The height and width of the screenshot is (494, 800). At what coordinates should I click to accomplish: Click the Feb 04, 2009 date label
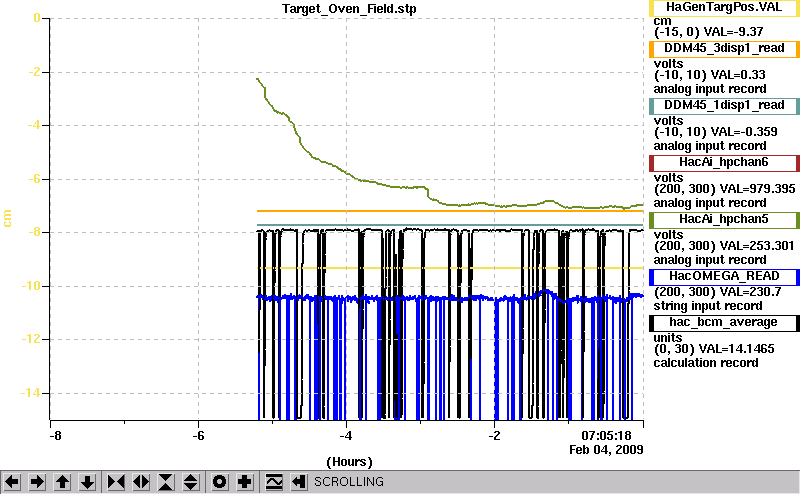click(x=606, y=450)
